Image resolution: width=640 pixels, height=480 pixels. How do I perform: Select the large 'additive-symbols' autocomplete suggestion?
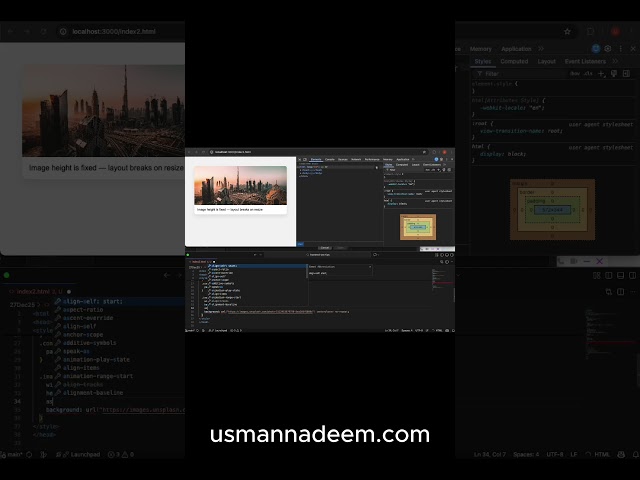click(x=89, y=343)
